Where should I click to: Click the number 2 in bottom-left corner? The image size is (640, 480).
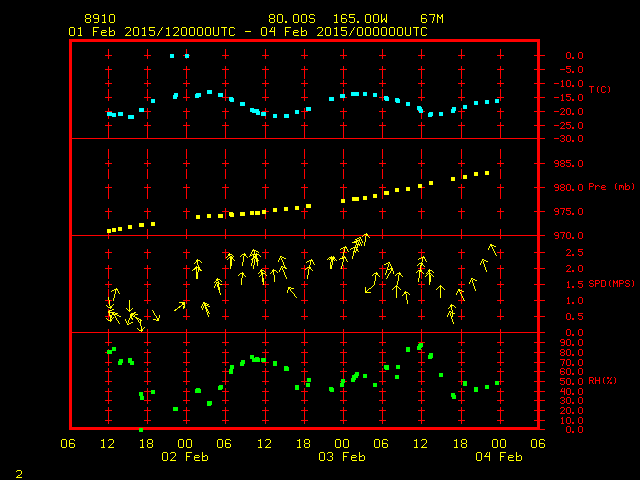click(18, 471)
